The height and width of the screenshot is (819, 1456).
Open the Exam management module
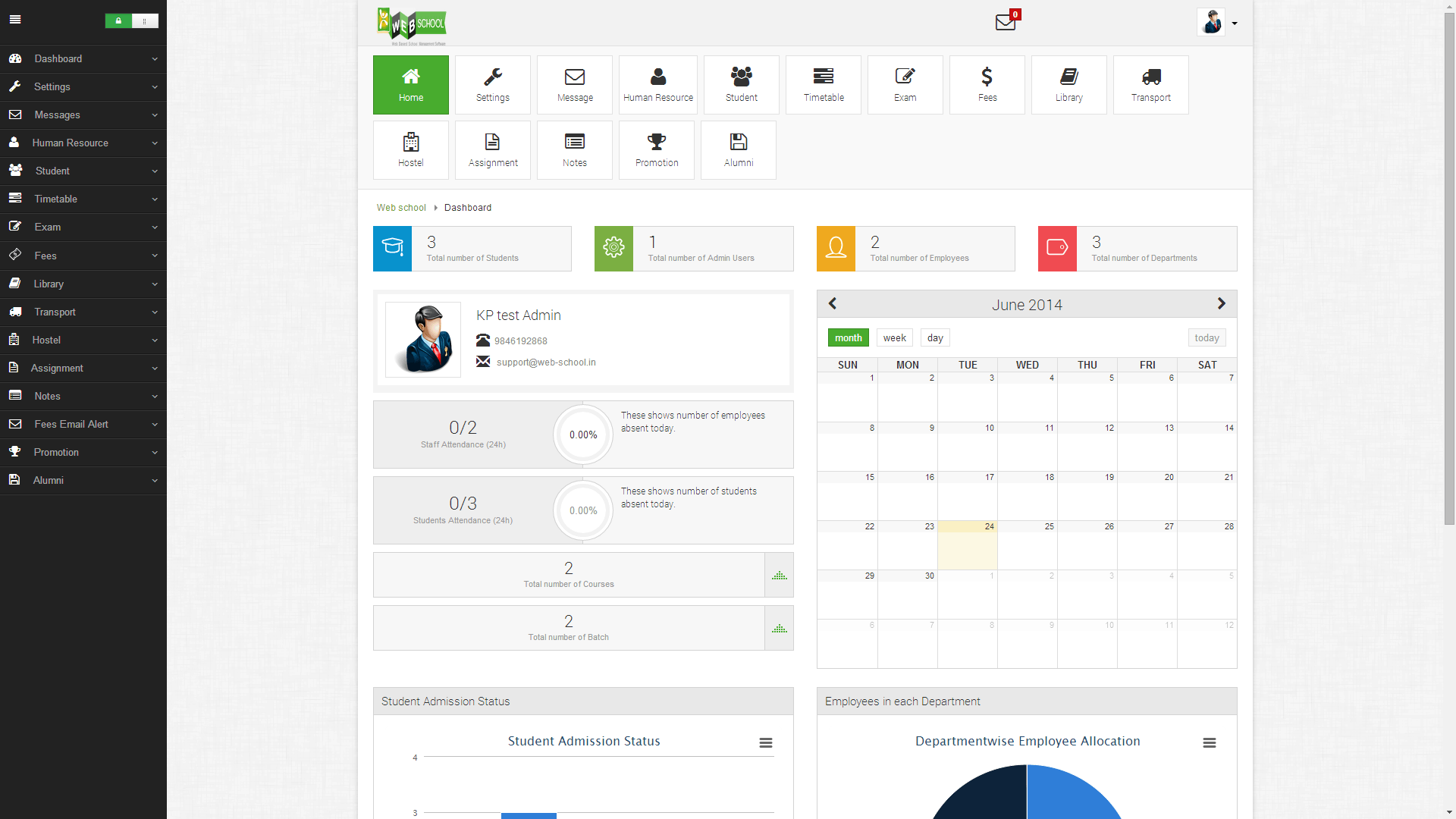tap(904, 84)
